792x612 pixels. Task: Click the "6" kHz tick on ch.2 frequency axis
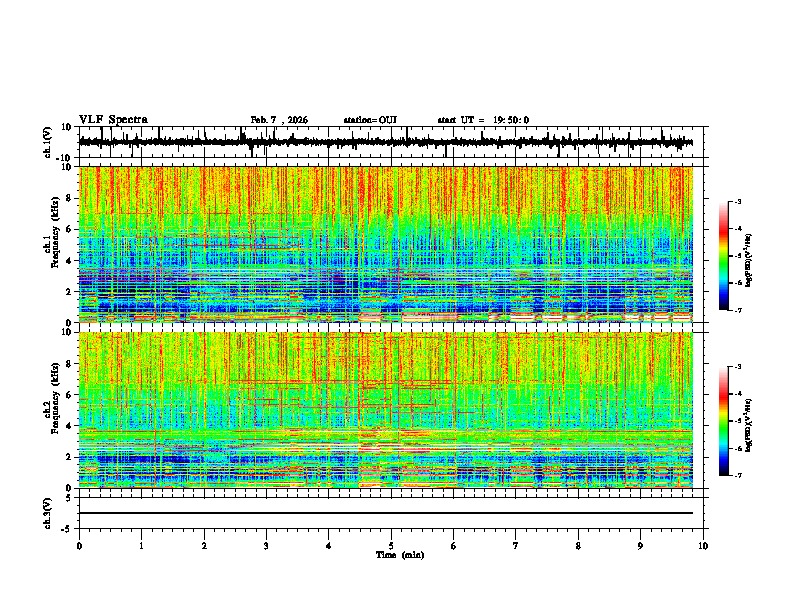click(70, 395)
